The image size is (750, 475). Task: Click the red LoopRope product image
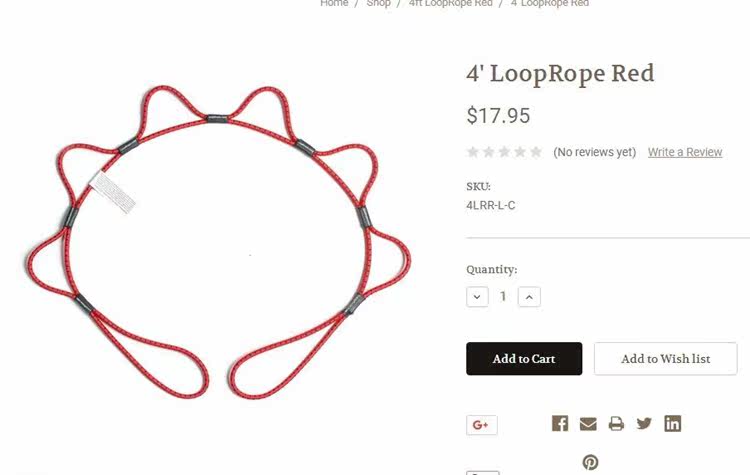[x=218, y=242]
